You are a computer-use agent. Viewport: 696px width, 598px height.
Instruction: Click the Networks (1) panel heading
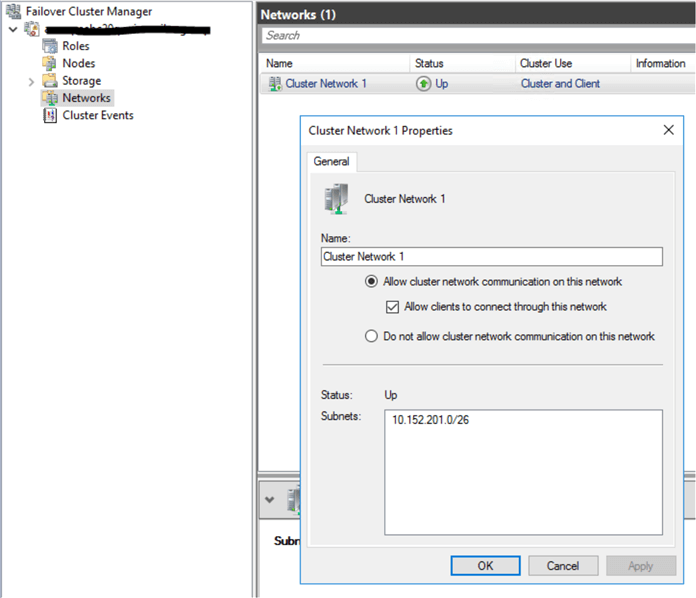coord(298,15)
